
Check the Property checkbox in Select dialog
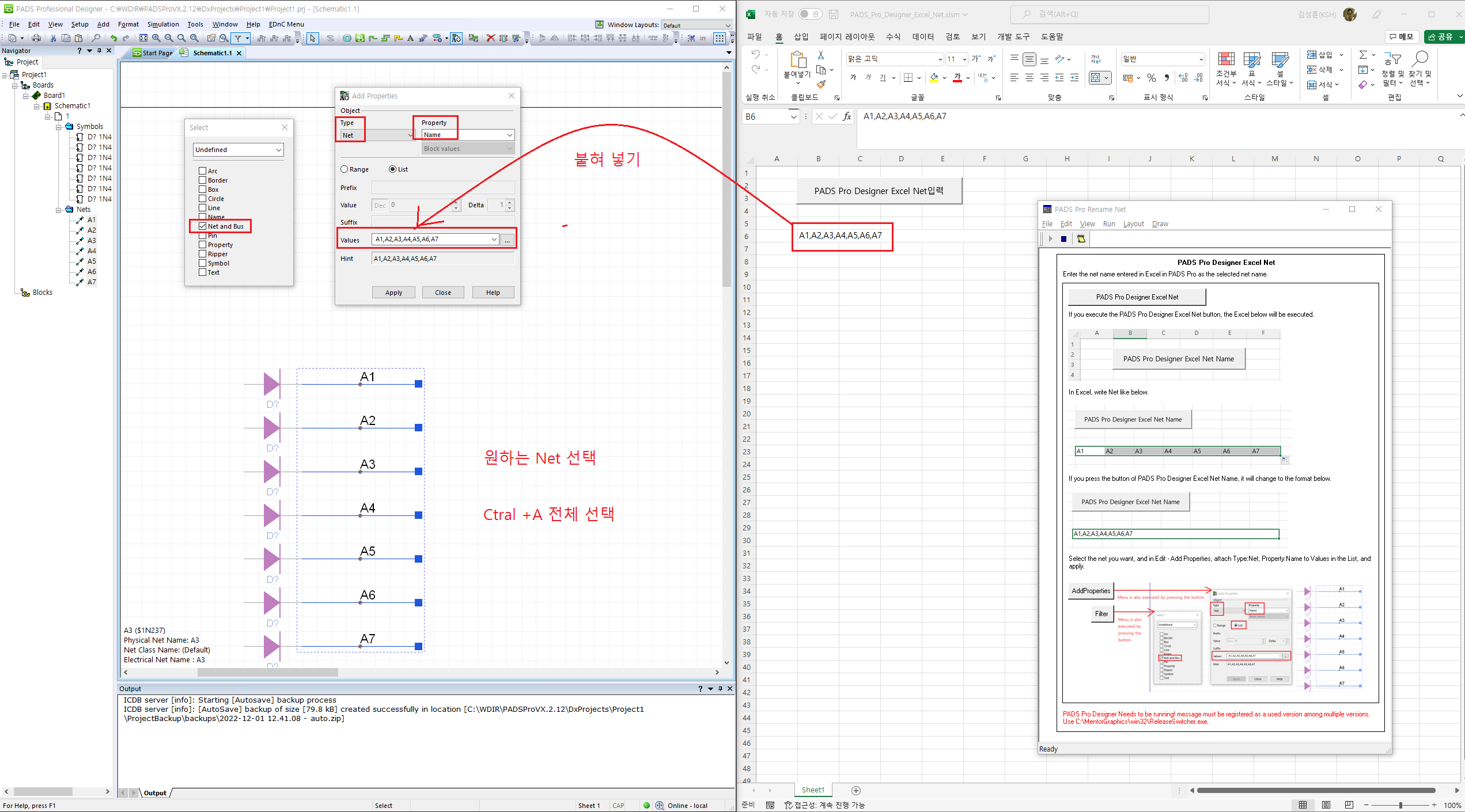203,244
